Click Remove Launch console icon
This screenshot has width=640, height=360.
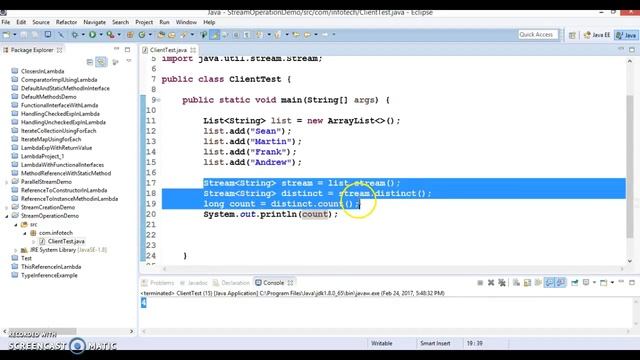(x=491, y=282)
